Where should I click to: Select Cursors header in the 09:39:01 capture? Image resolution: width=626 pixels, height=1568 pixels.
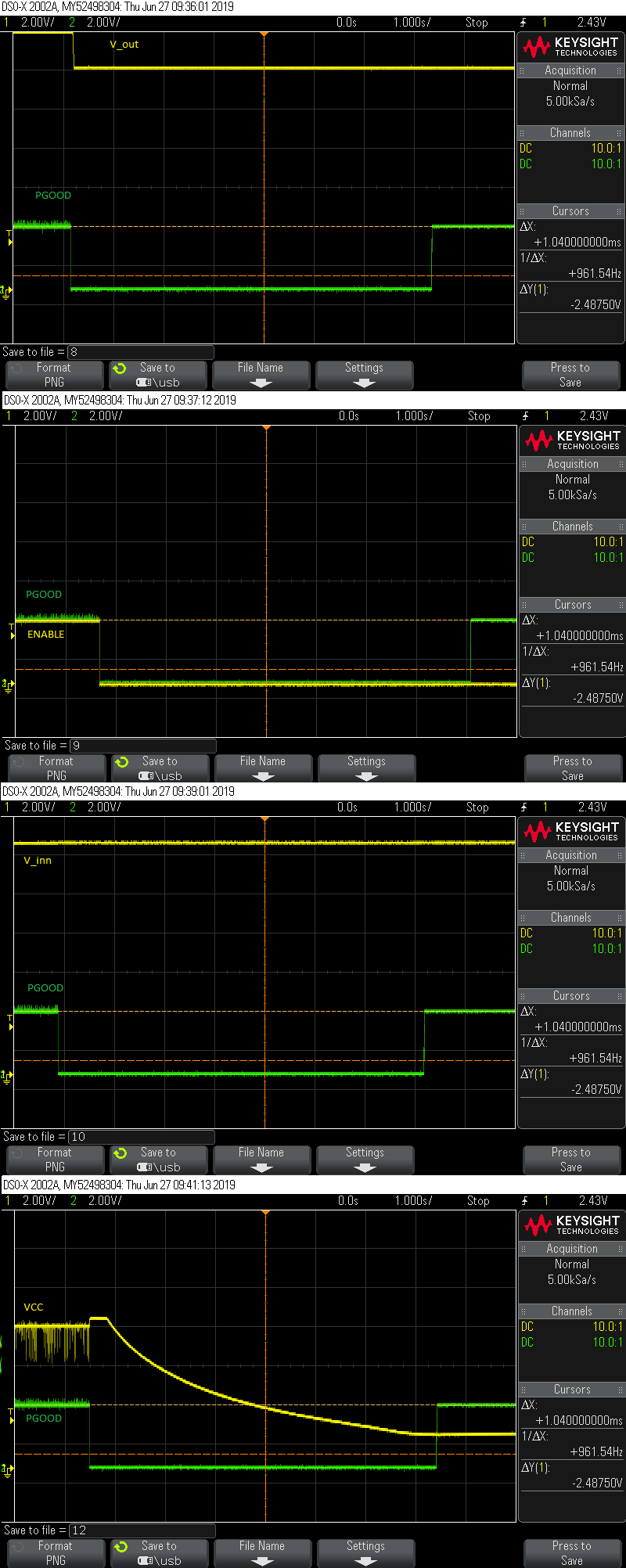tap(571, 996)
